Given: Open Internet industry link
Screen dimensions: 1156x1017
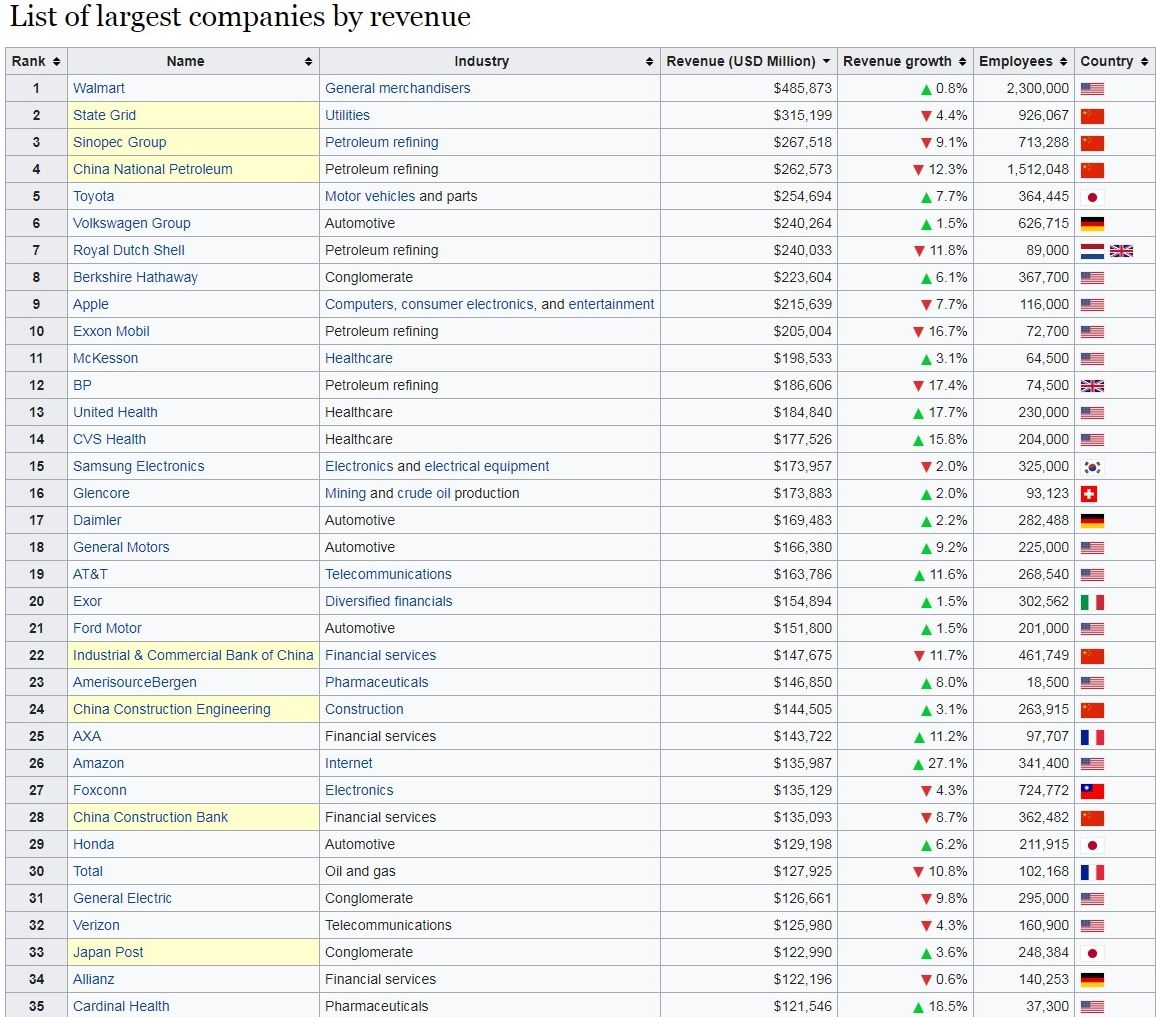Looking at the screenshot, I should tap(349, 763).
